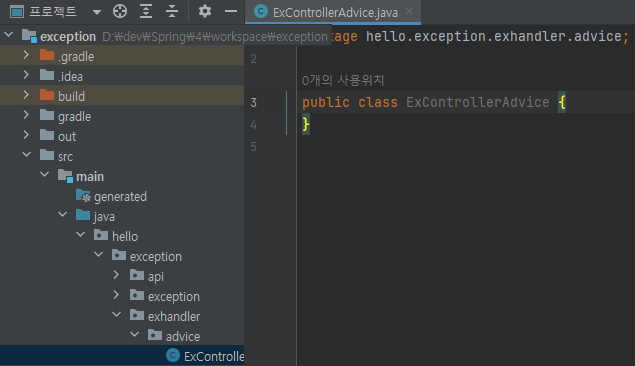Collapse the hello package
Viewport: 635px width, 366px height.
pos(81,234)
